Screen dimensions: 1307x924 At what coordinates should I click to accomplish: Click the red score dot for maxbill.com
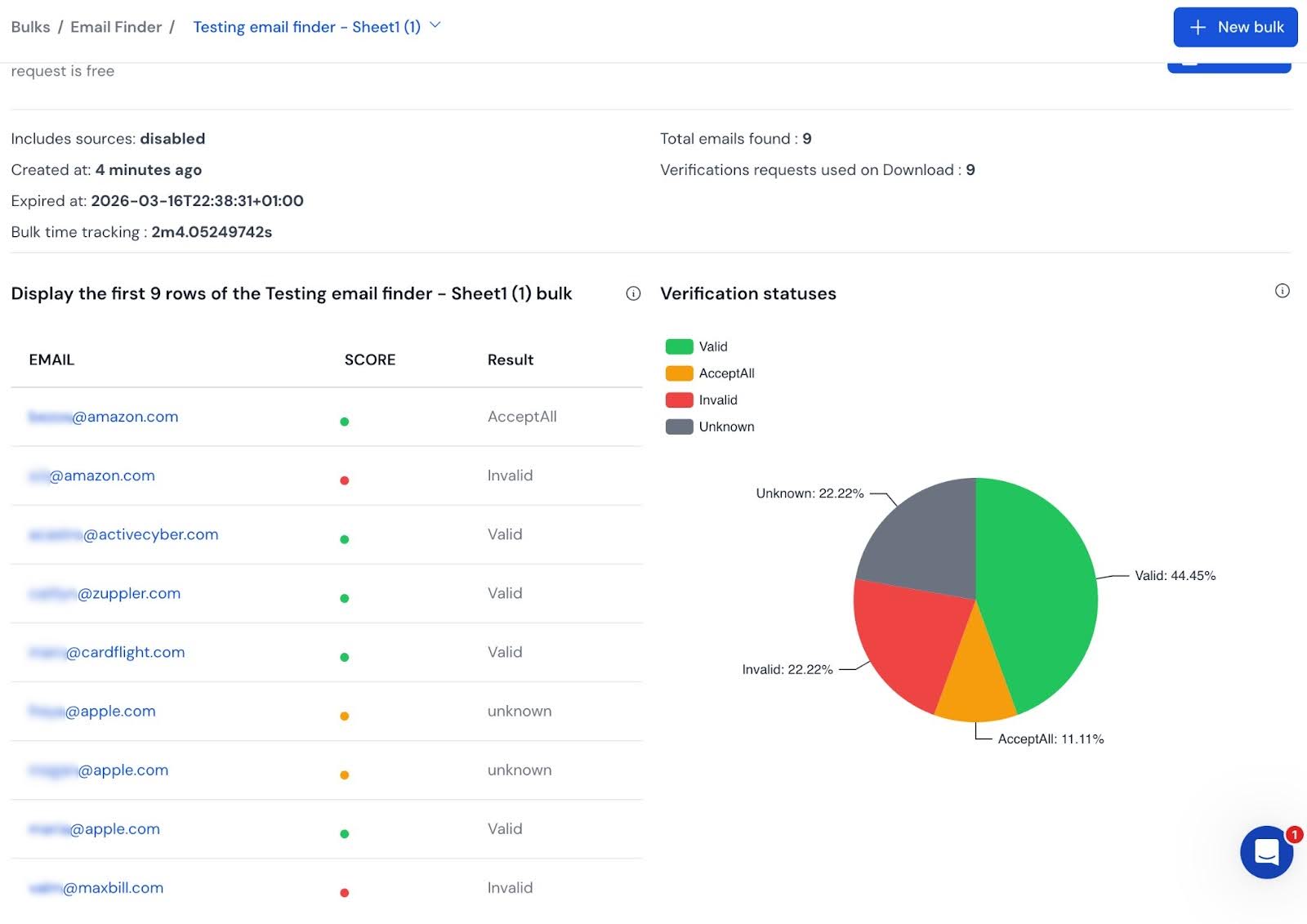[x=345, y=892]
